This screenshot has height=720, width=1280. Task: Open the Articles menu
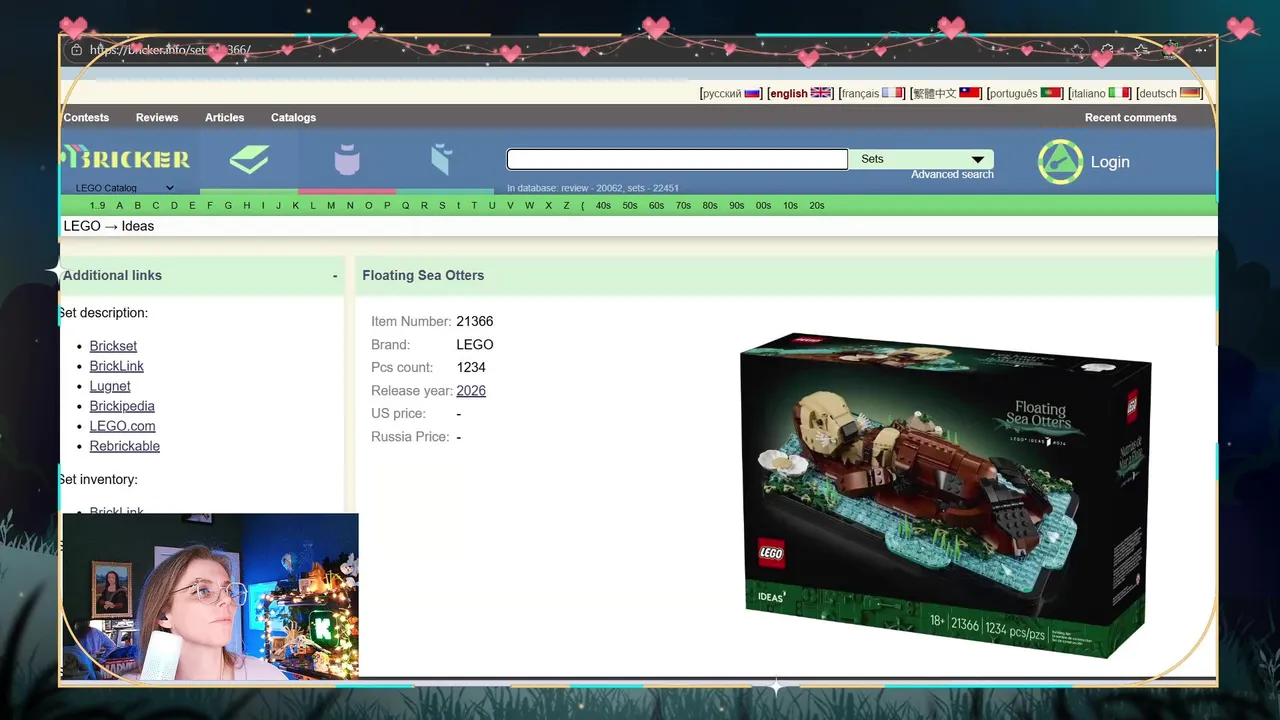point(224,117)
